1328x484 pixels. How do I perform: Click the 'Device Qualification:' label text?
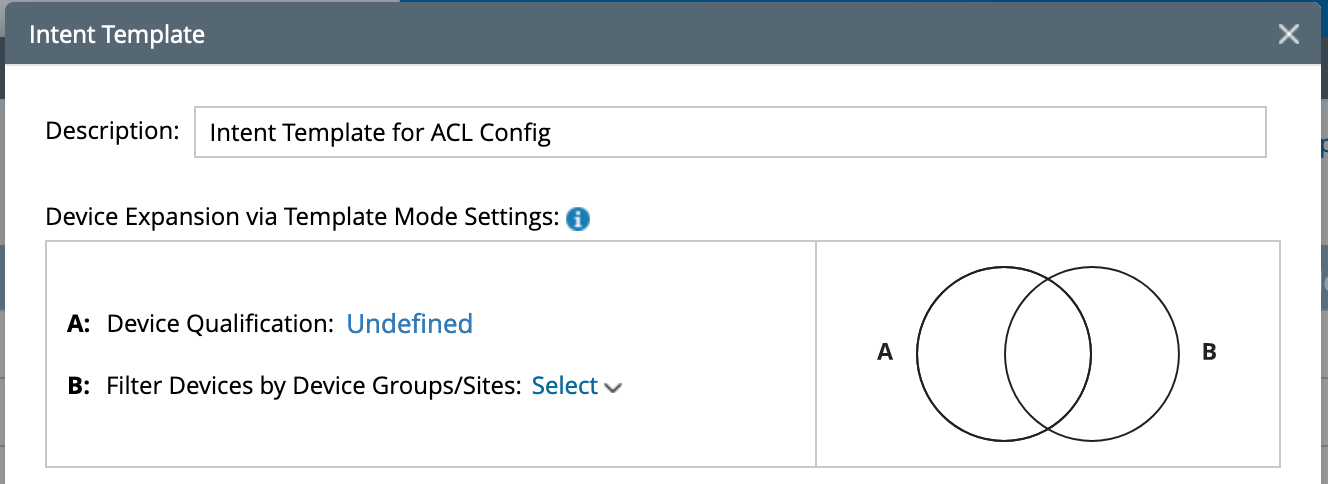point(220,324)
